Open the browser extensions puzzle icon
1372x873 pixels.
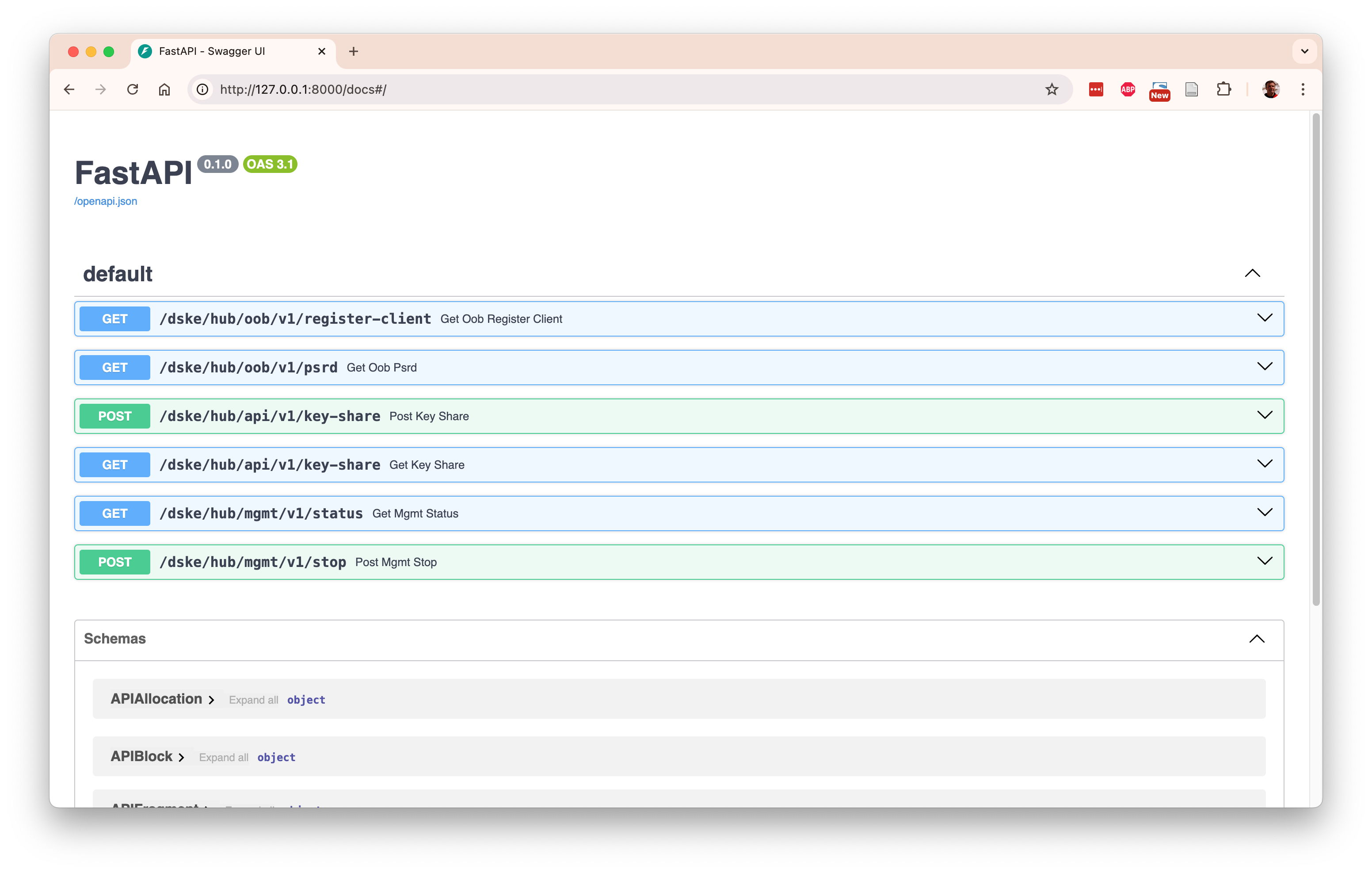(1223, 89)
